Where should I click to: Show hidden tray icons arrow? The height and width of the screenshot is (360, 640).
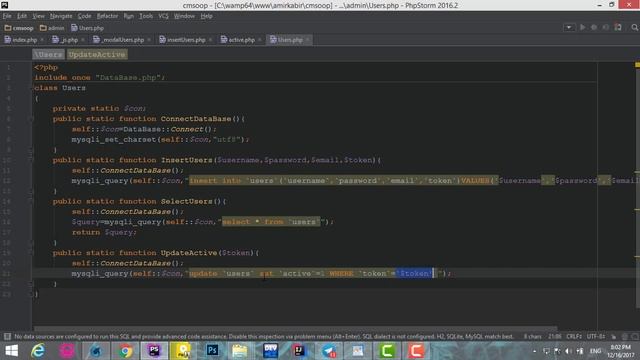coord(534,351)
